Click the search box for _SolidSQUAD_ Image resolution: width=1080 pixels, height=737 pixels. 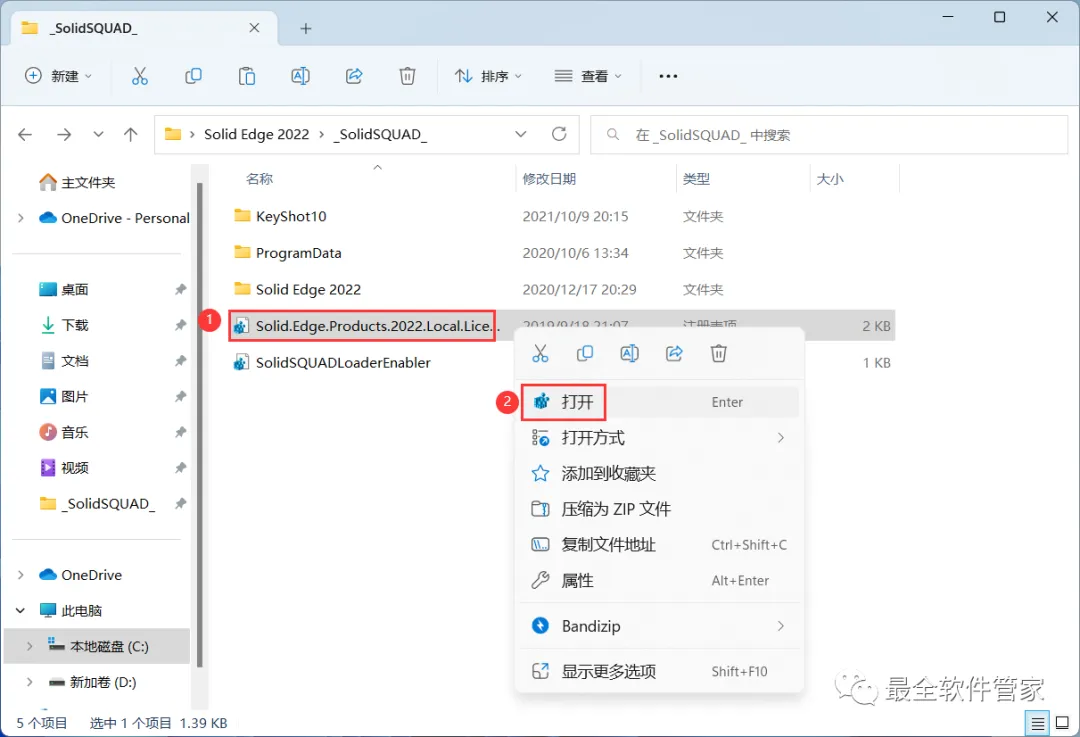coord(829,135)
